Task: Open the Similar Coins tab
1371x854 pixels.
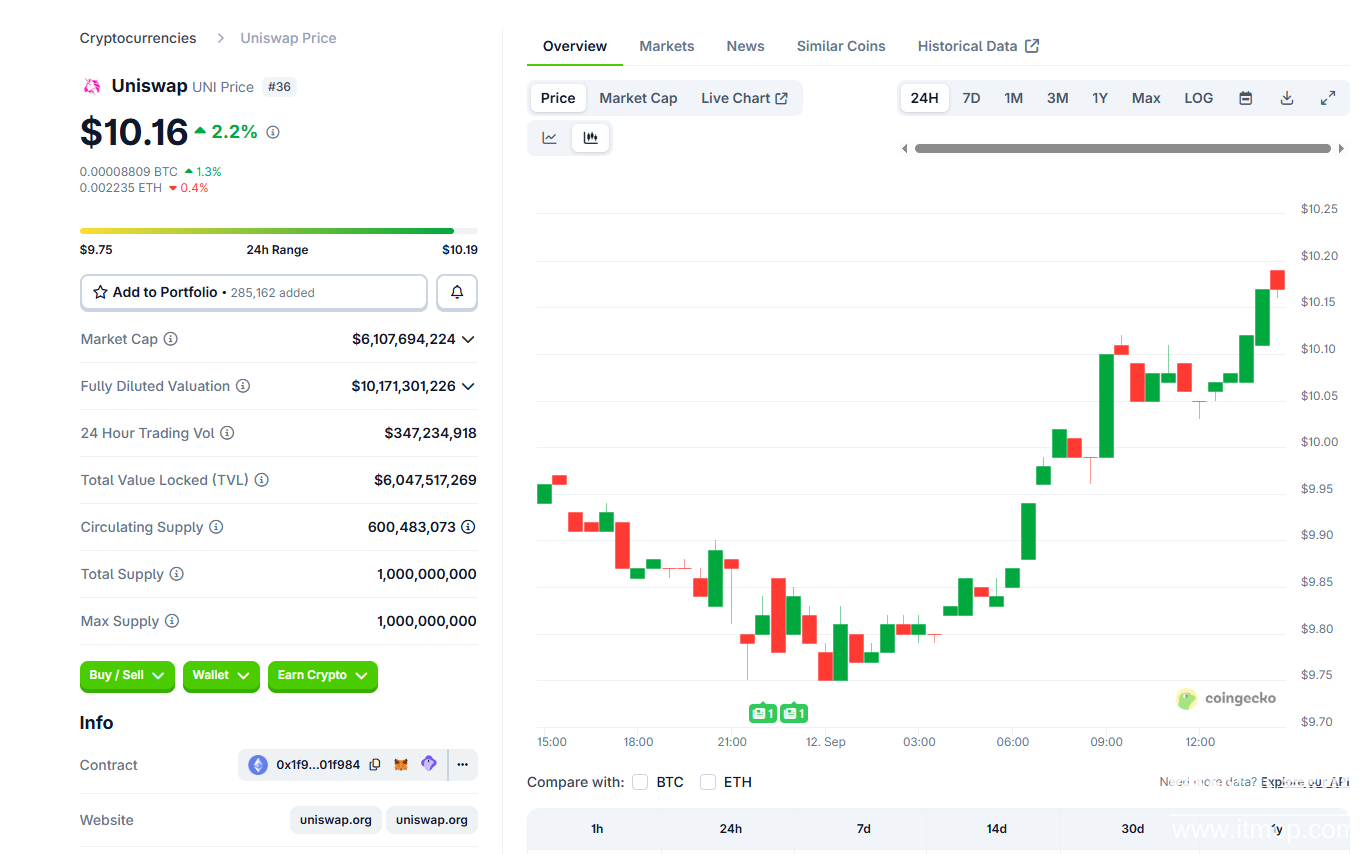Action: coord(840,46)
